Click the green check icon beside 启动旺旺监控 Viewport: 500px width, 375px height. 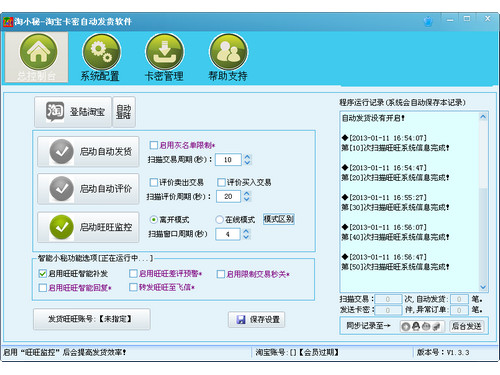coord(61,227)
